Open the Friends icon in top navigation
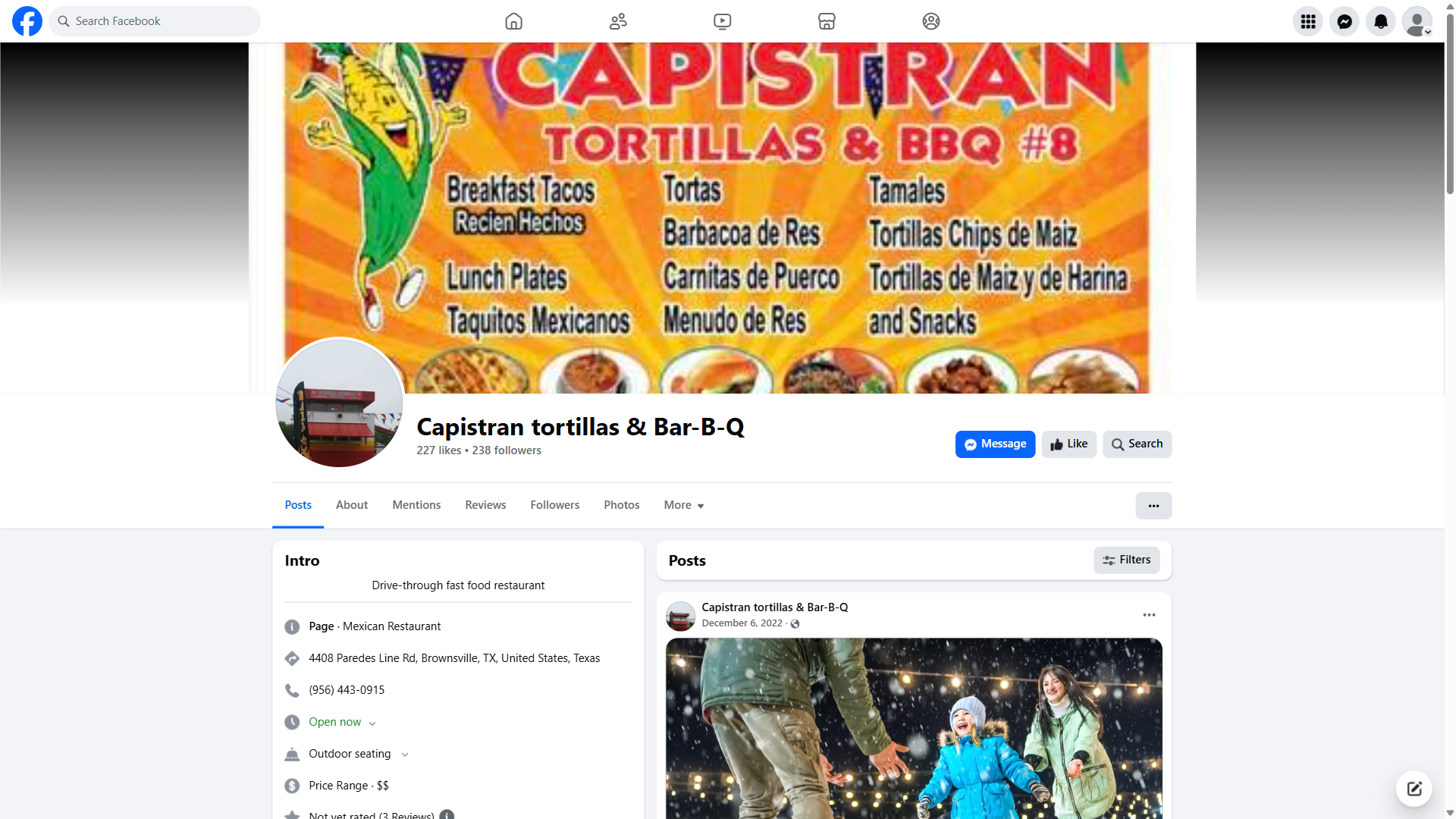1456x819 pixels. point(618,21)
